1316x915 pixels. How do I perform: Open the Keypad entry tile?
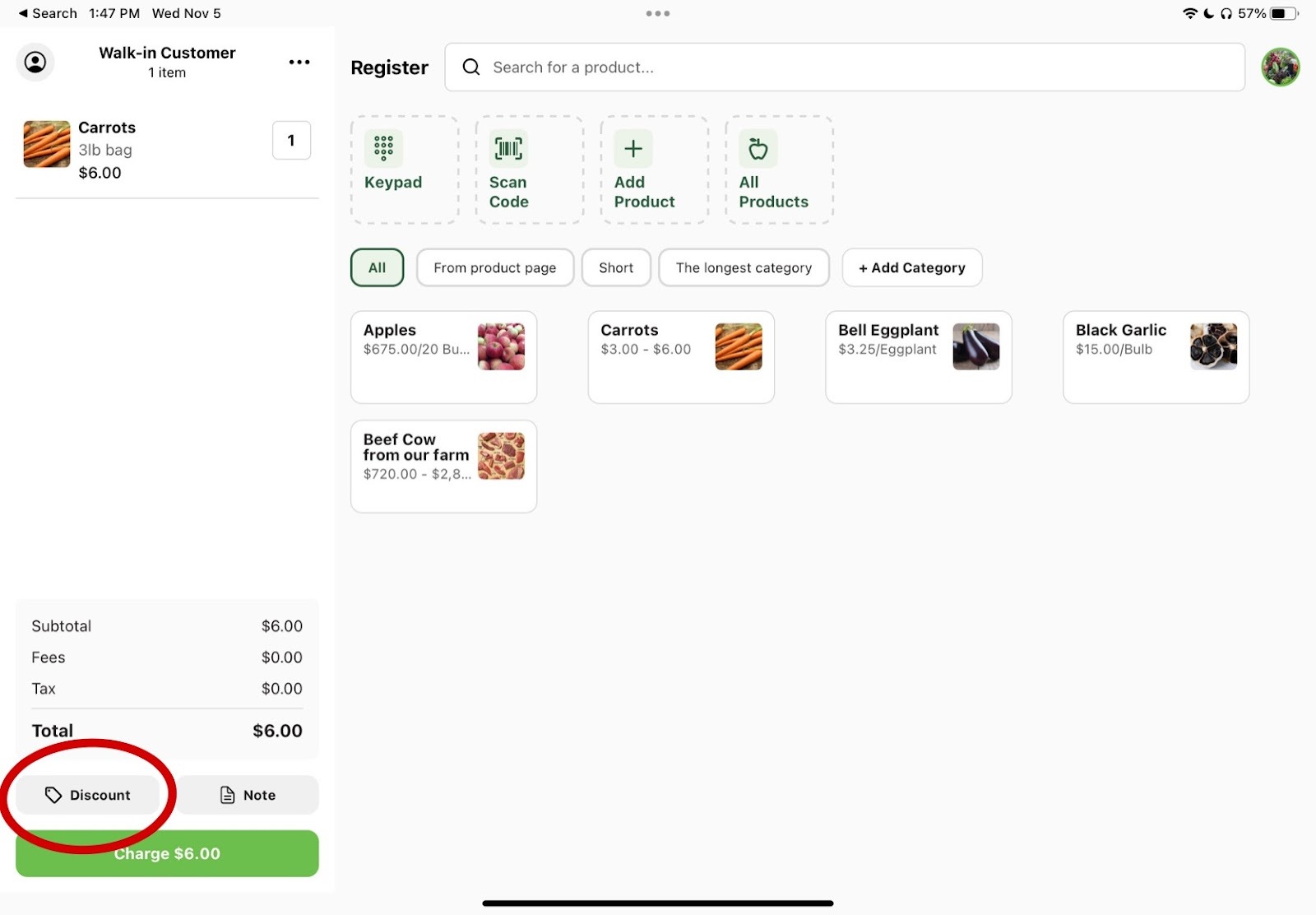(x=405, y=170)
